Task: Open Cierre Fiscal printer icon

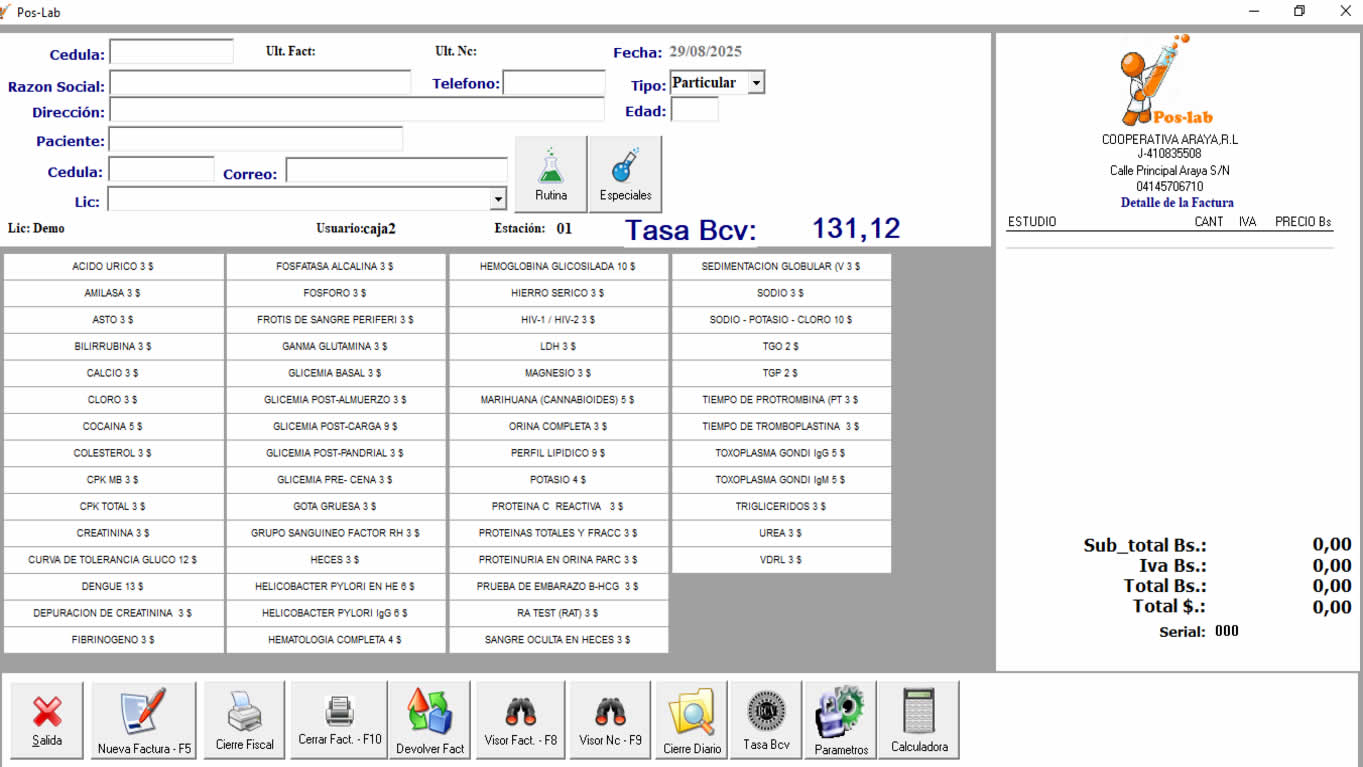Action: click(x=244, y=719)
